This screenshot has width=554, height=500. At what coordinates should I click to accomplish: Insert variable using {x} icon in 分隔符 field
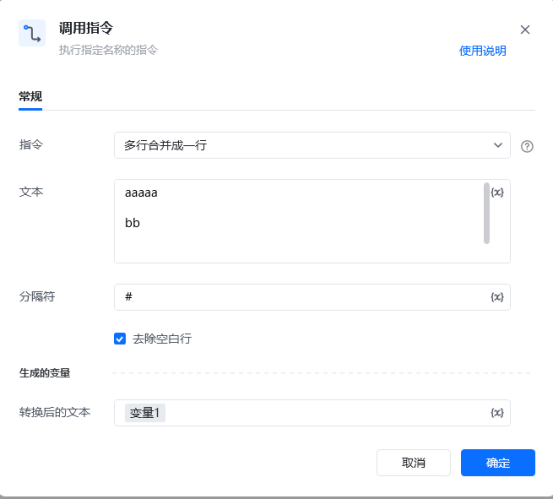click(x=497, y=297)
